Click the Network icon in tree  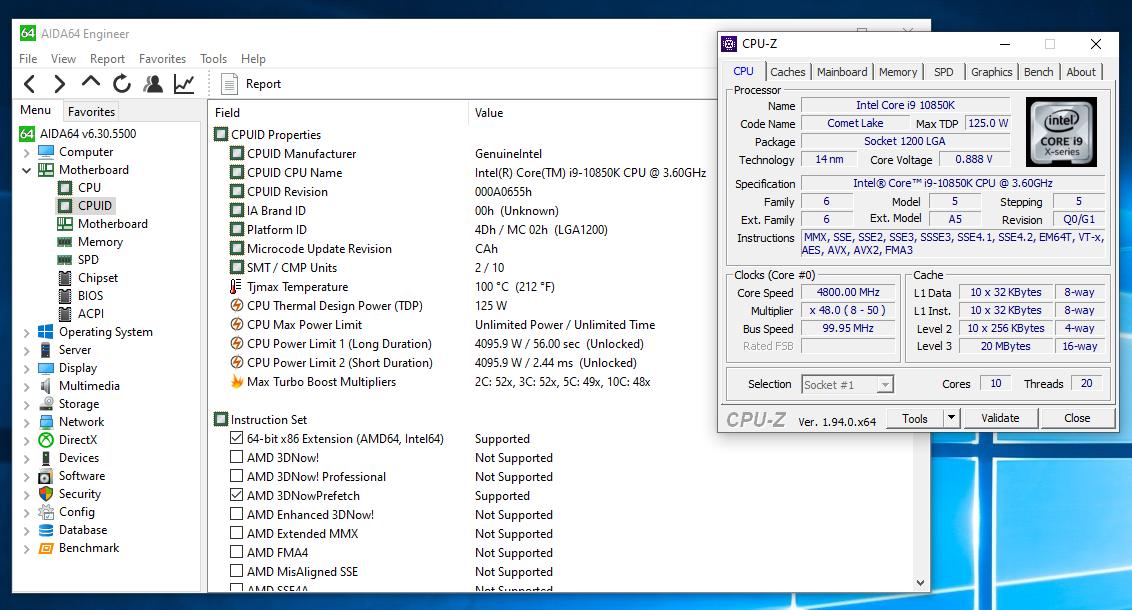45,422
